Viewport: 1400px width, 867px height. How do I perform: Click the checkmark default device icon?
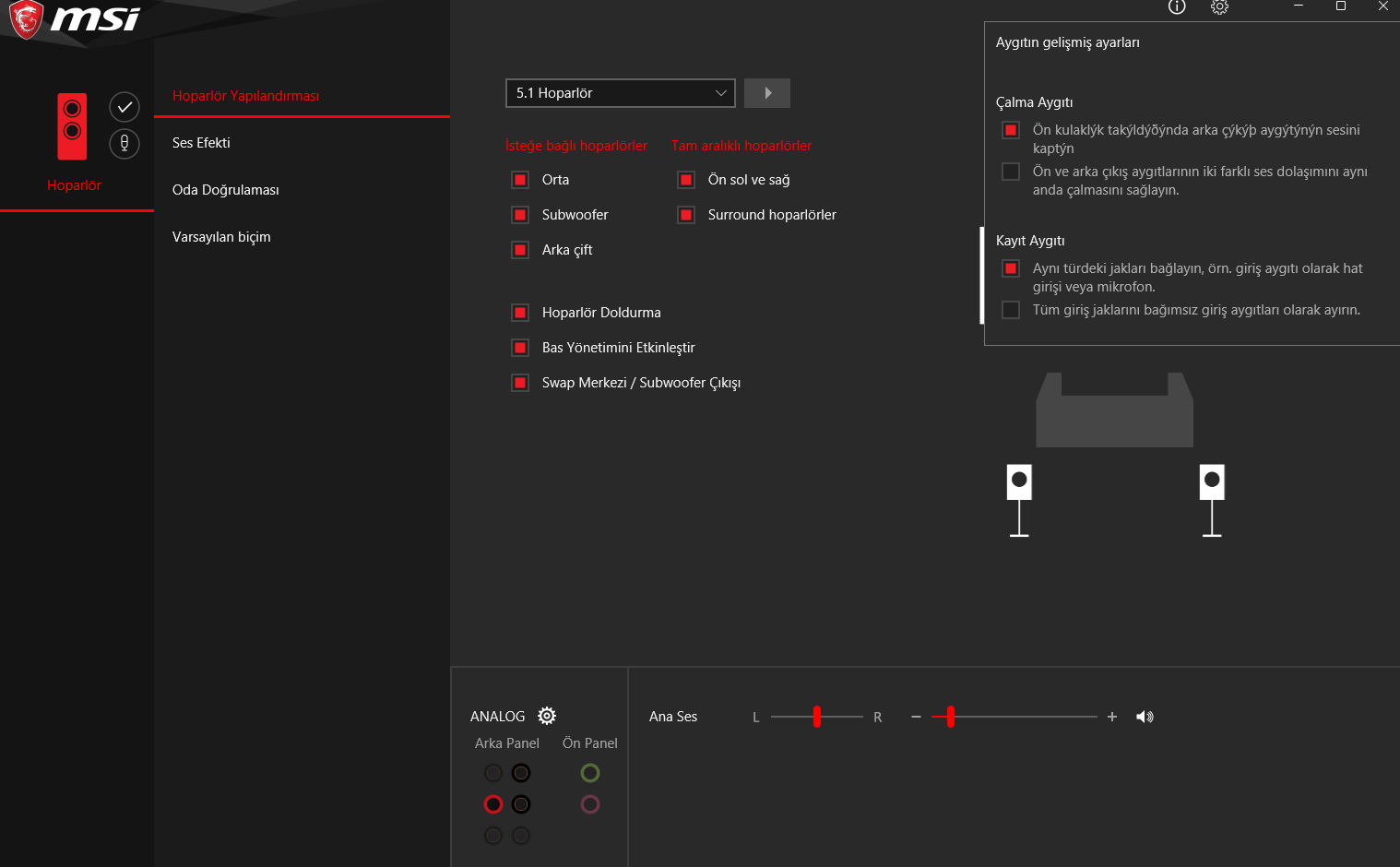pyautogui.click(x=125, y=107)
